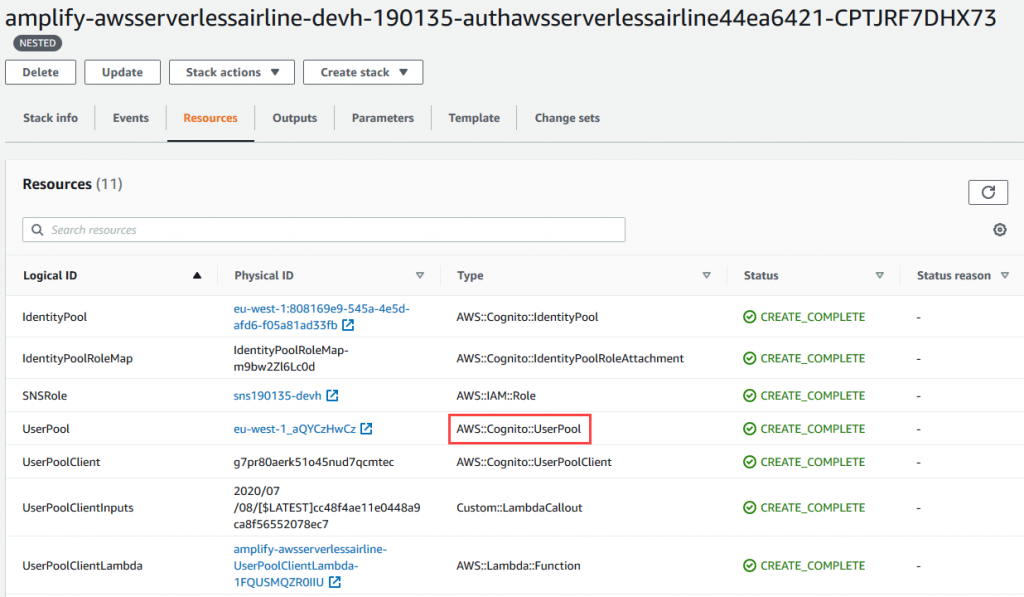Viewport: 1024px width, 597px height.
Task: Refresh the Resources list
Action: 988,192
